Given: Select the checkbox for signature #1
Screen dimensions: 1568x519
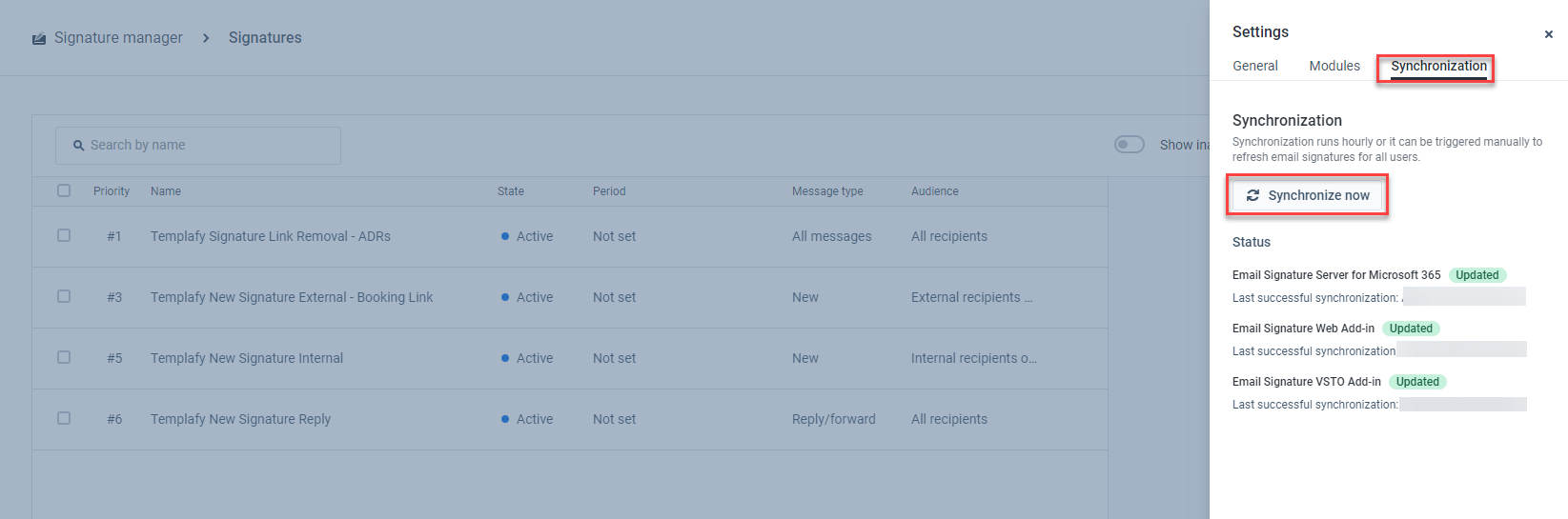Looking at the screenshot, I should (64, 235).
